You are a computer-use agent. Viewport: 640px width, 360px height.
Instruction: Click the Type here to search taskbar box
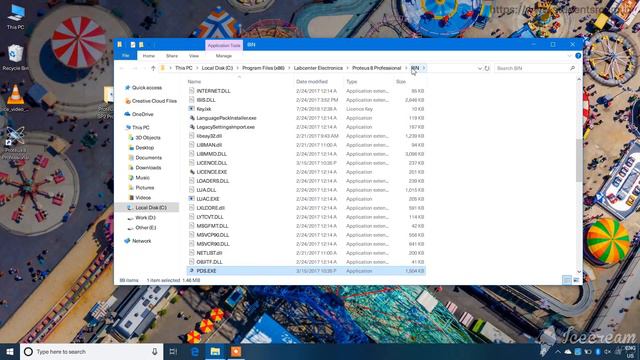pos(92,351)
